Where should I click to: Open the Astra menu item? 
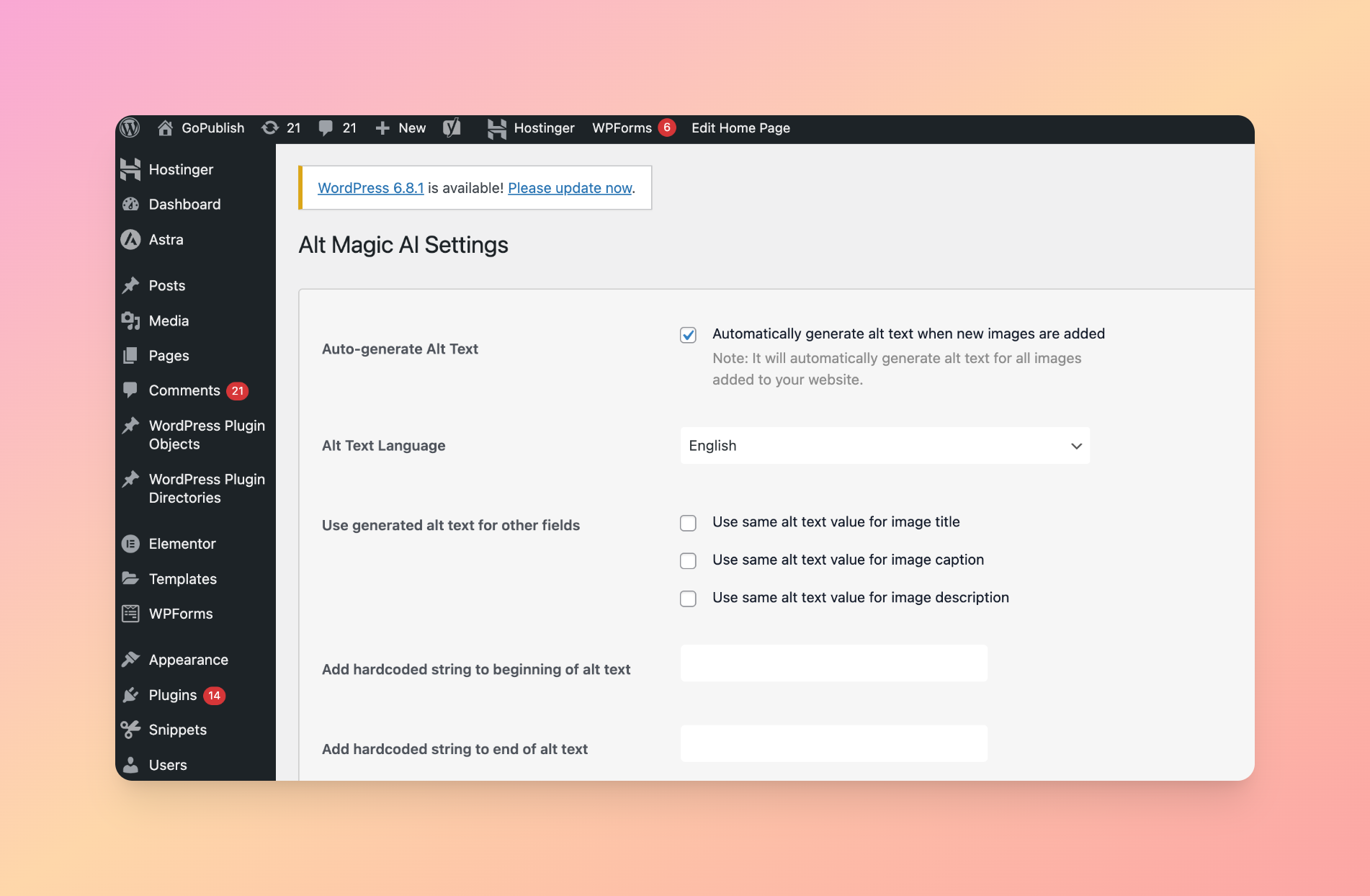195,239
